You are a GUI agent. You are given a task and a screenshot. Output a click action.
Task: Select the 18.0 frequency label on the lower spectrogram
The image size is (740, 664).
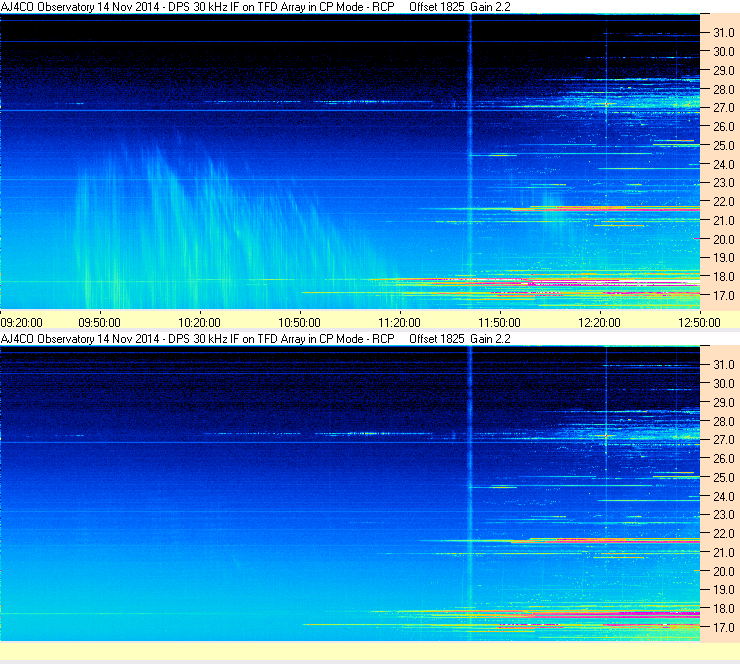(x=723, y=609)
